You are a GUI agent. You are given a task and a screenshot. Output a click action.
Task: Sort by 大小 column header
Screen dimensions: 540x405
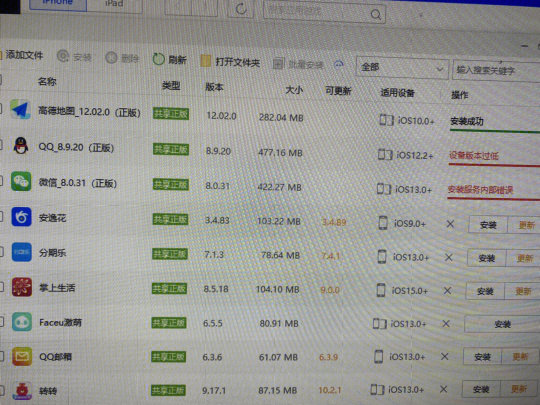[x=294, y=90]
